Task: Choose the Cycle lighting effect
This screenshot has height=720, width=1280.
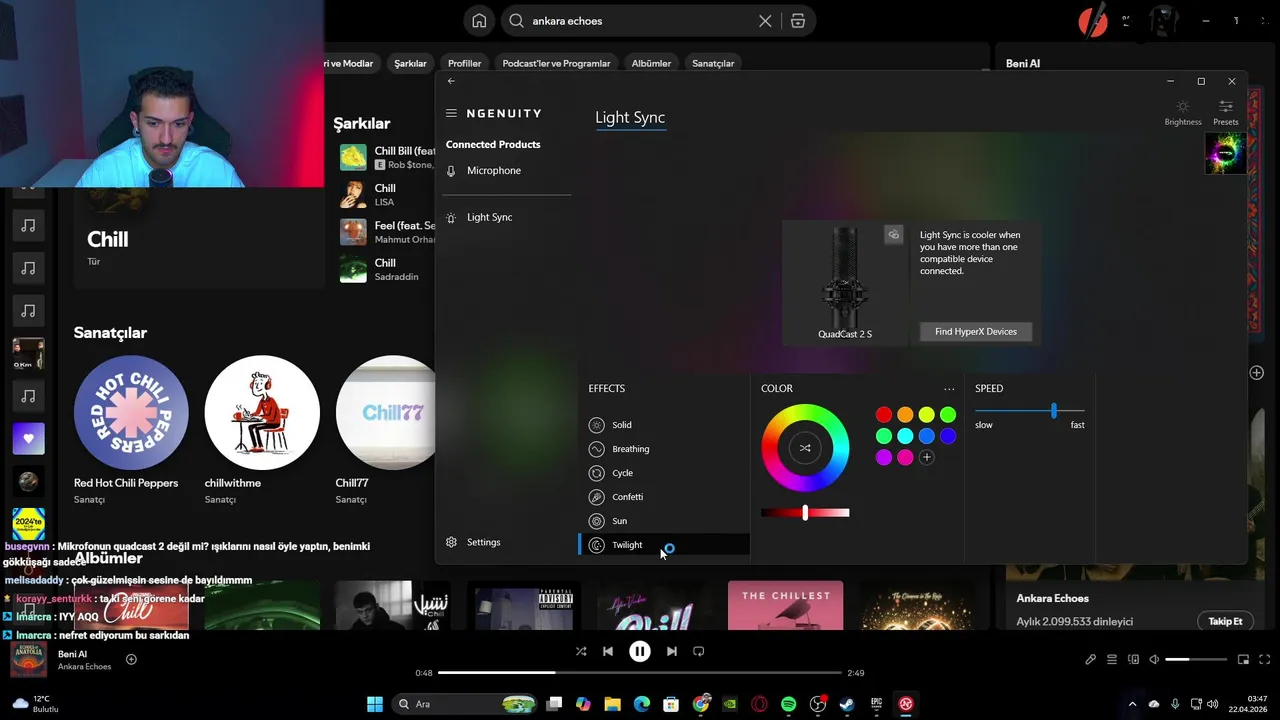Action: [664, 473]
